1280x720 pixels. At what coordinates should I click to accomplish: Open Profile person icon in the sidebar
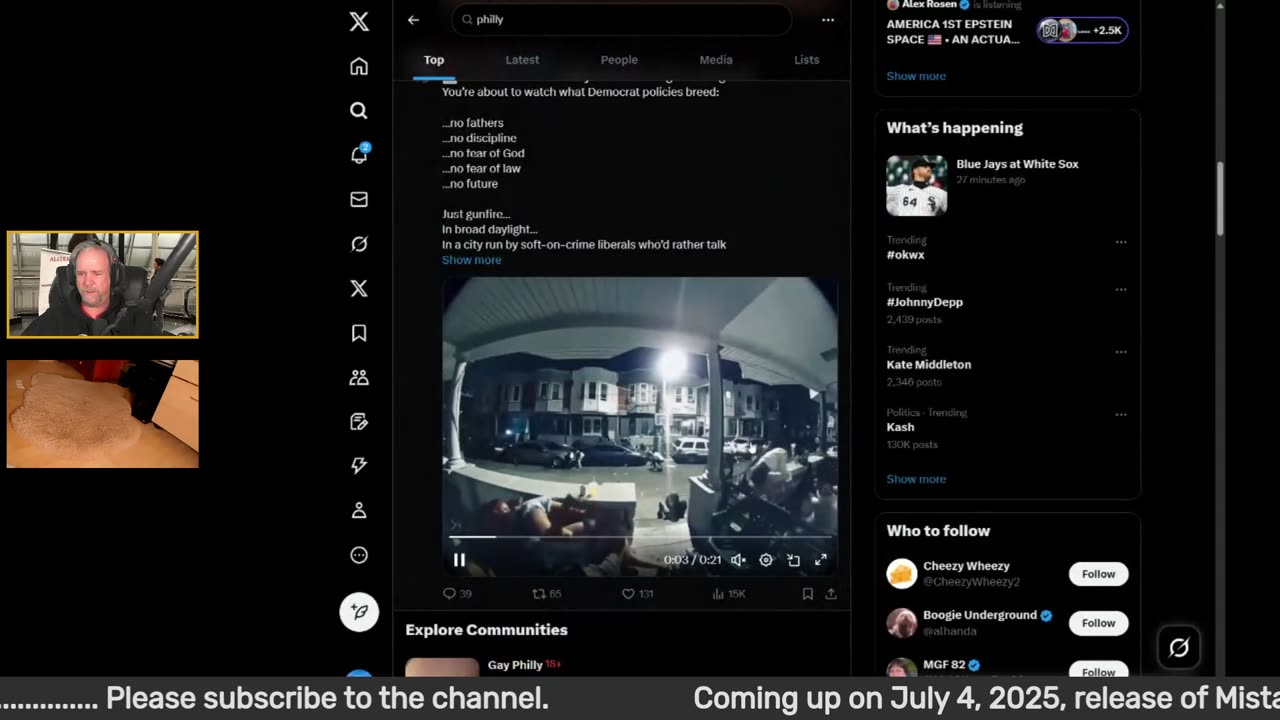click(x=359, y=511)
